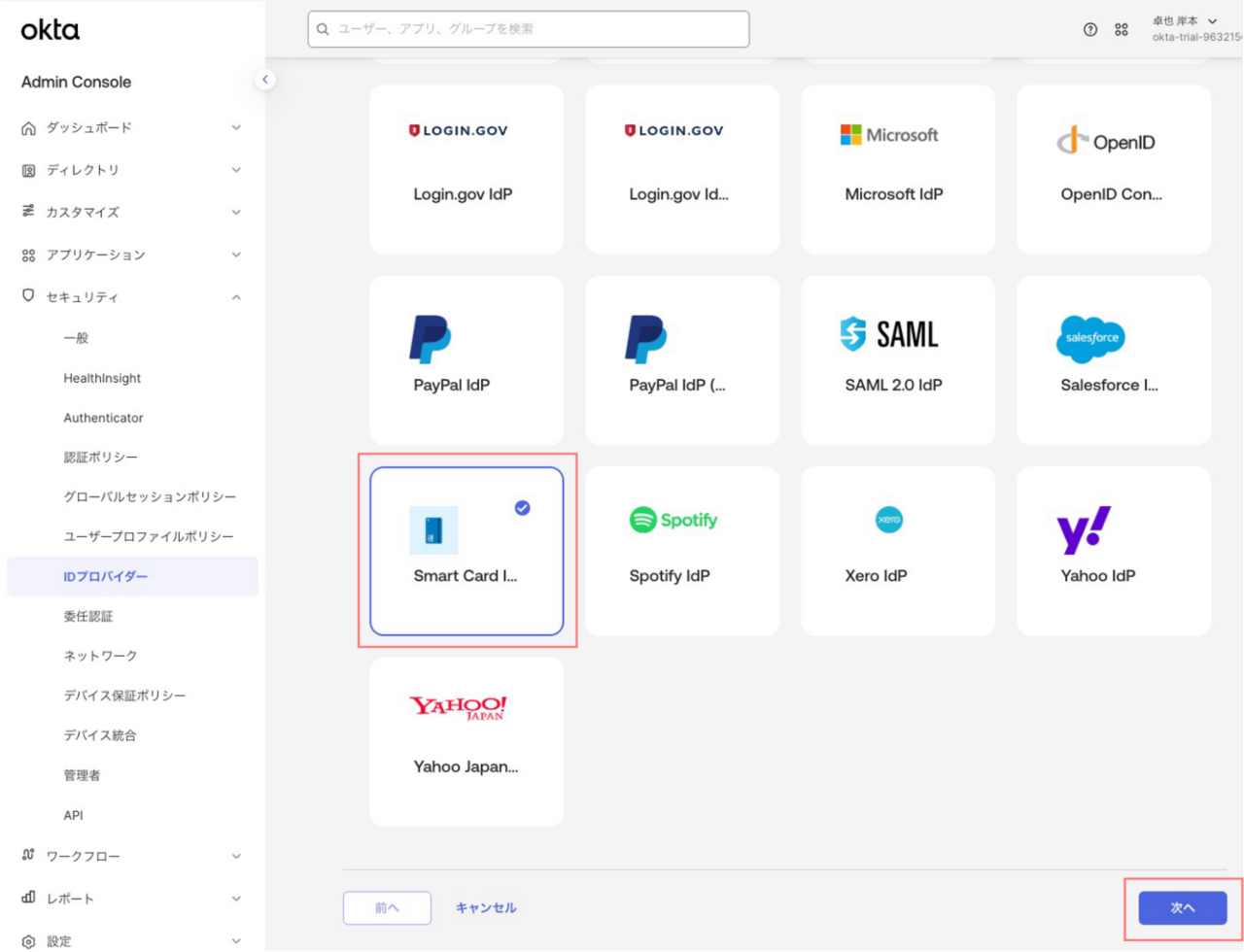Image resolution: width=1244 pixels, height=952 pixels.
Task: Choose the SAML 2.0 IdP logo
Action: point(889,334)
